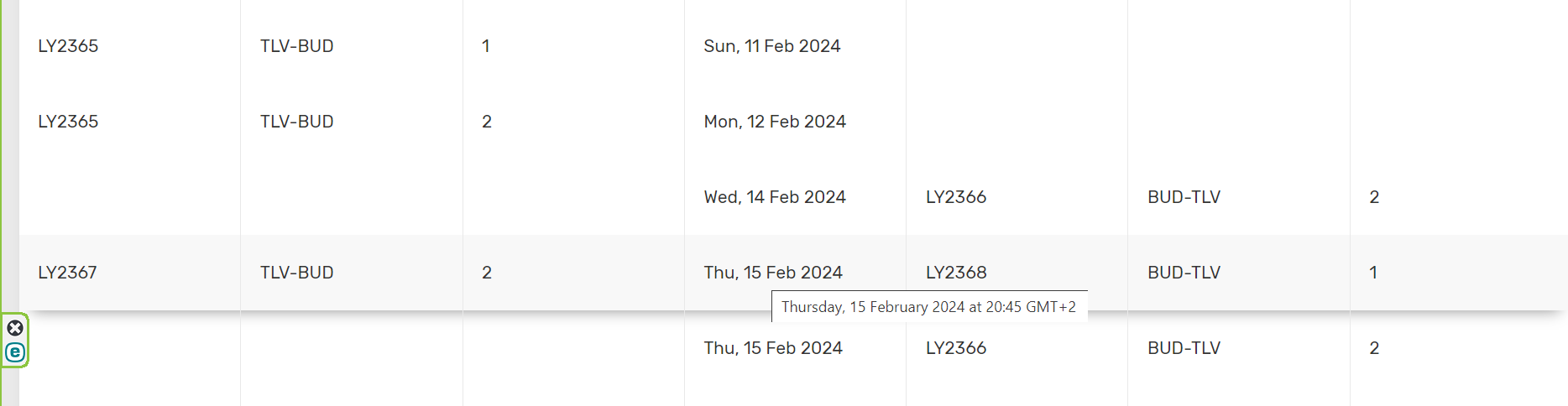Click LY2366 in the bottom row
This screenshot has height=406, width=1568.
click(x=956, y=348)
